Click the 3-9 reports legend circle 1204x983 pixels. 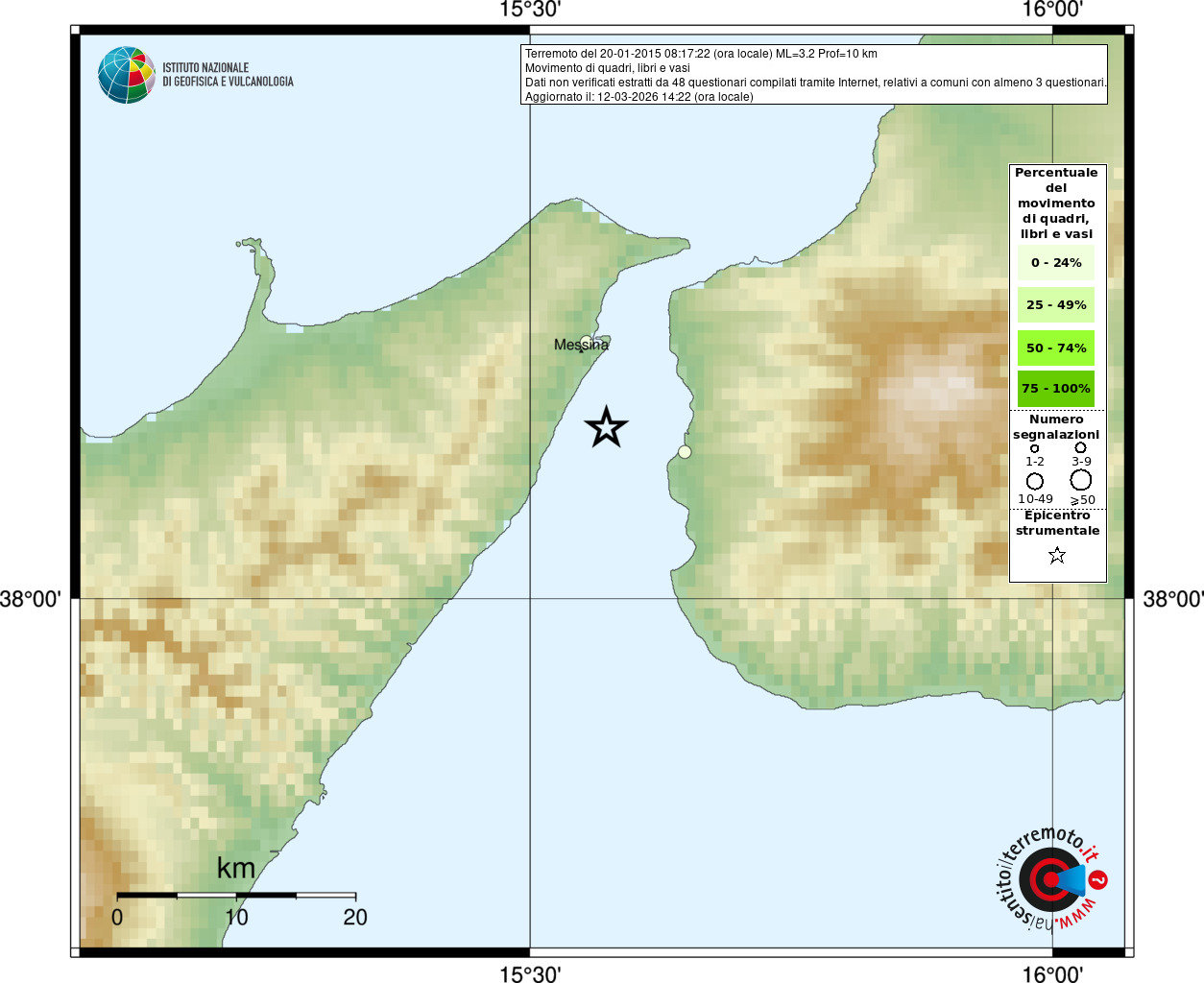pyautogui.click(x=1080, y=447)
